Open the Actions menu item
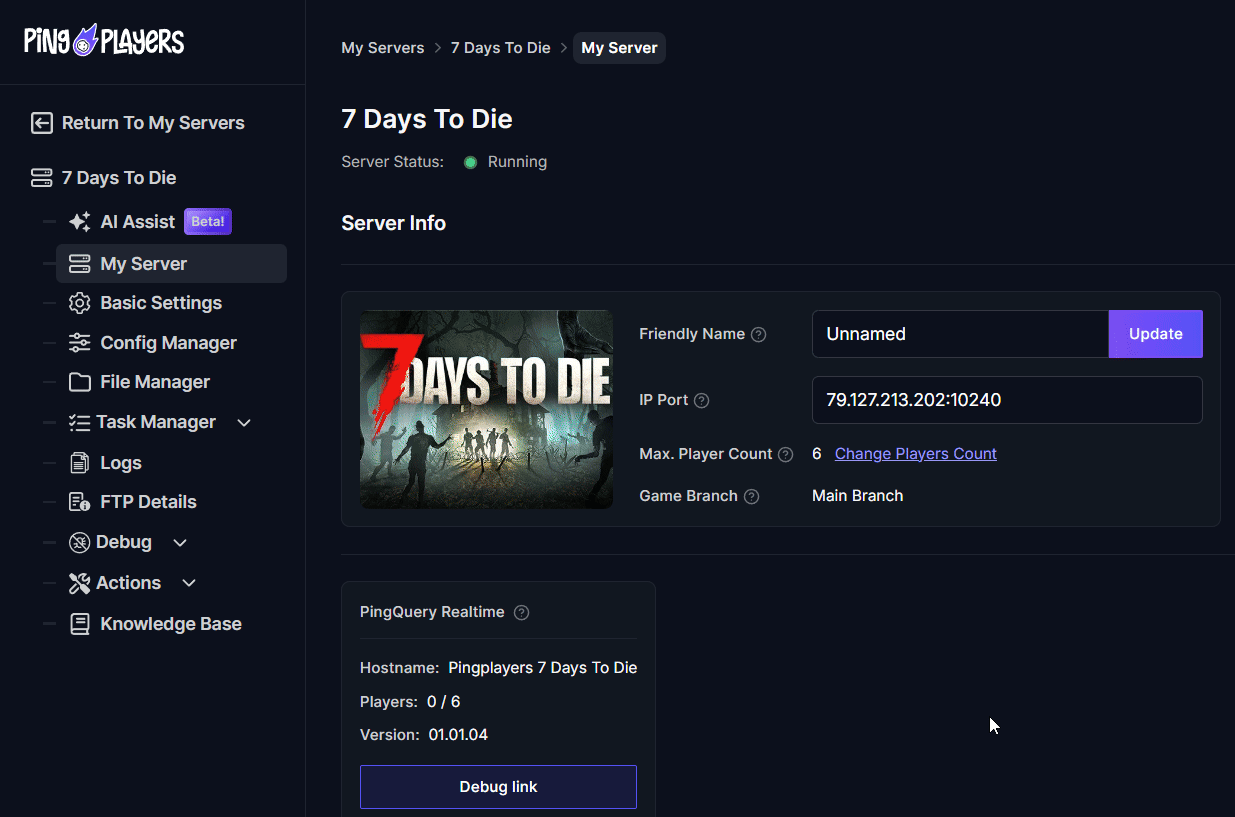1235x817 pixels. (x=128, y=583)
